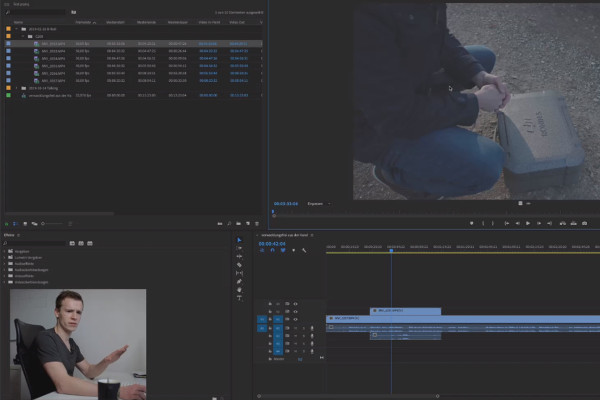
Task: Step back one frame in Program Monitor
Action: (x=517, y=223)
